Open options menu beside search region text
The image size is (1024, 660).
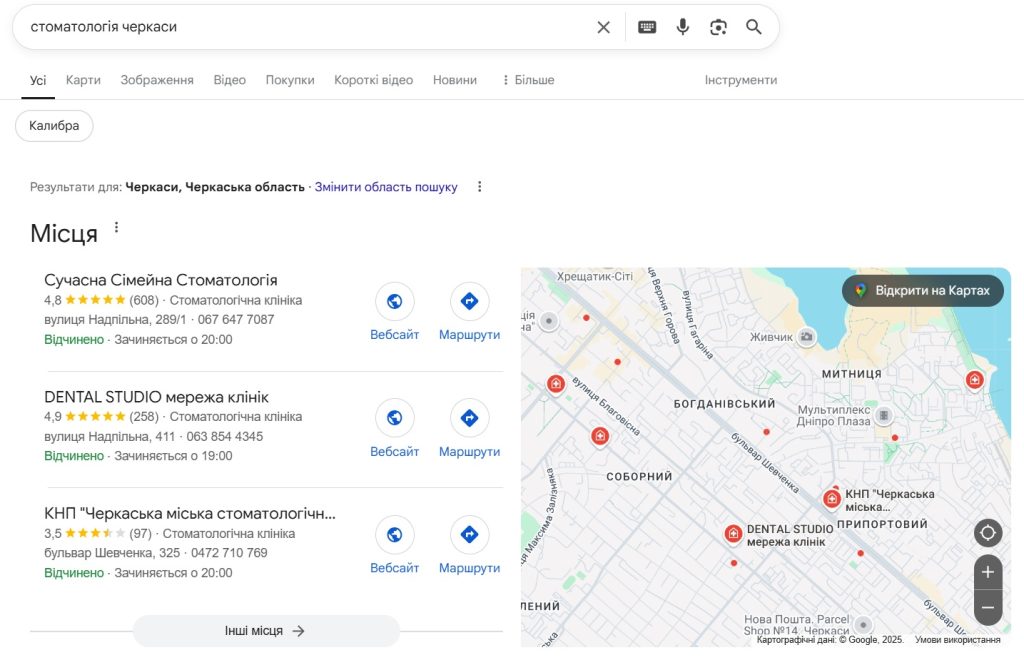tap(479, 187)
